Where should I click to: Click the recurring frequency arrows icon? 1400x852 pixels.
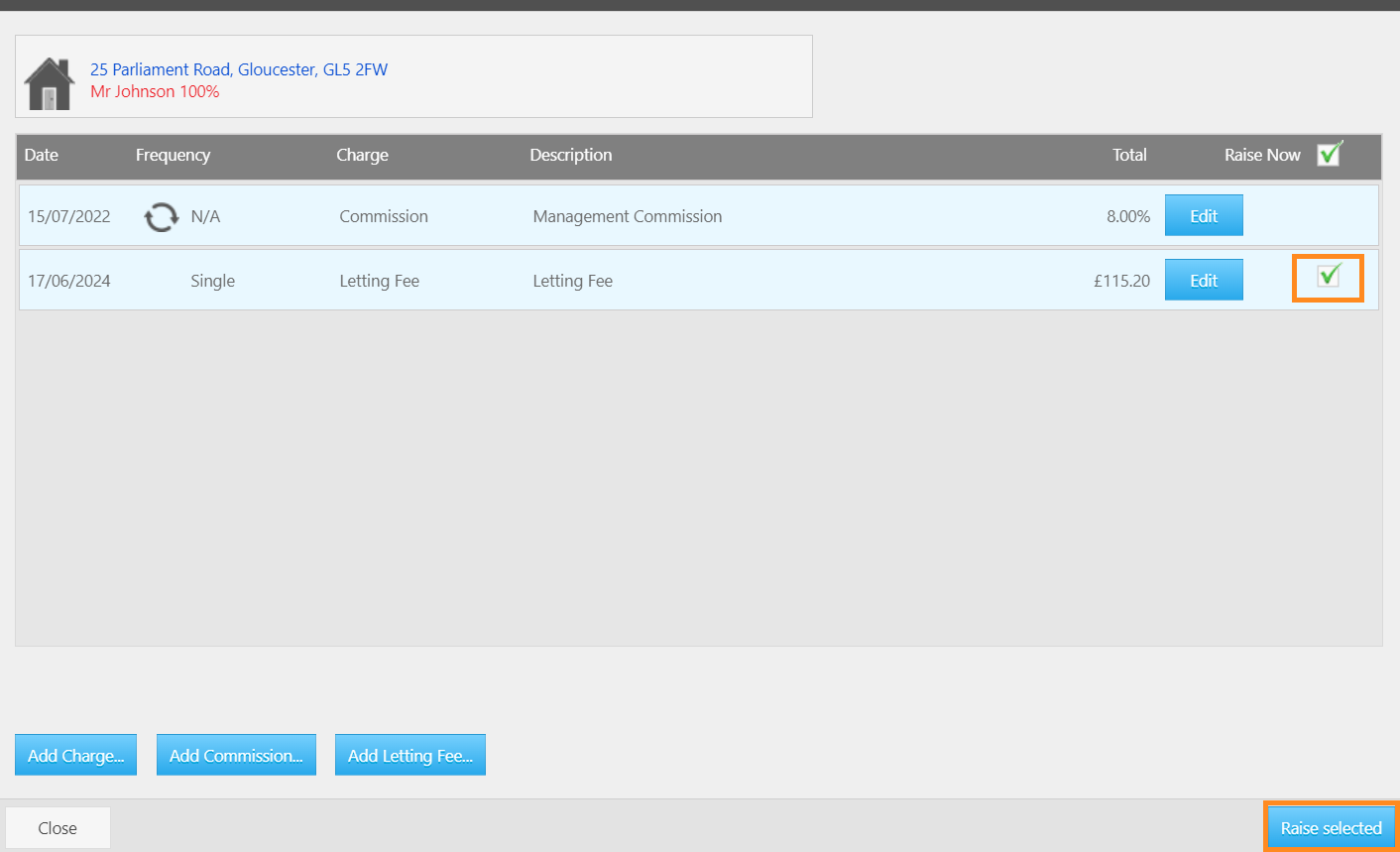pos(161,216)
